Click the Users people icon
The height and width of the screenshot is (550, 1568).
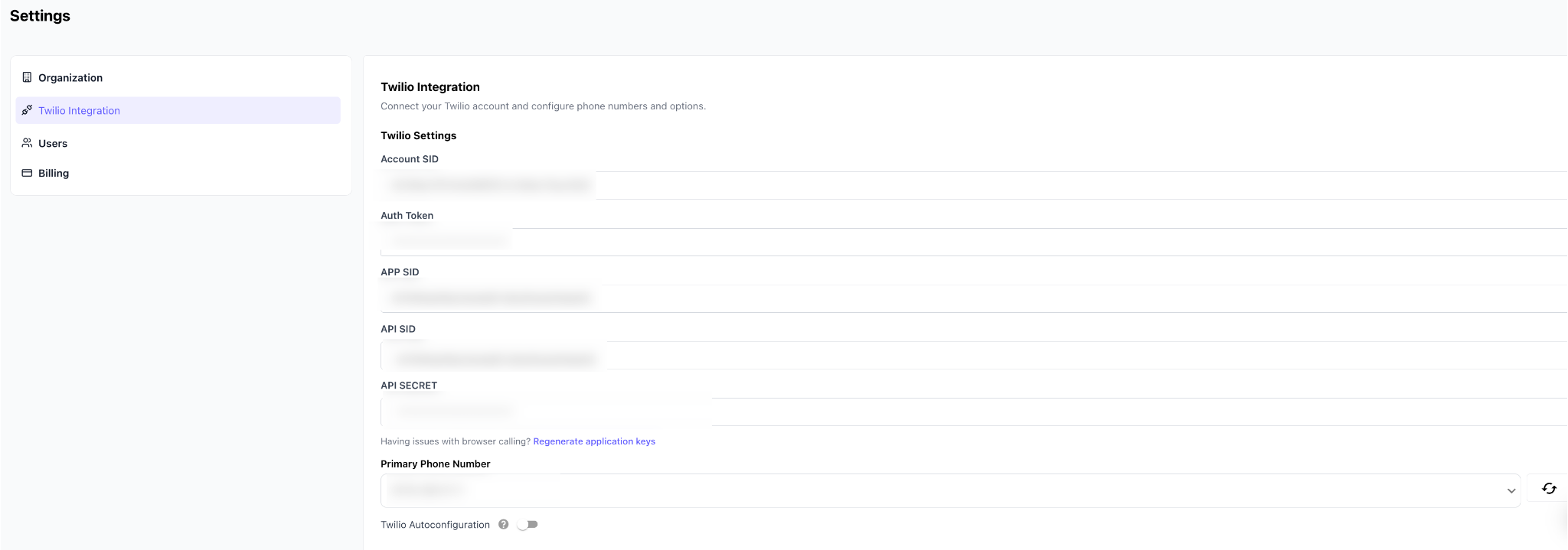[x=27, y=143]
